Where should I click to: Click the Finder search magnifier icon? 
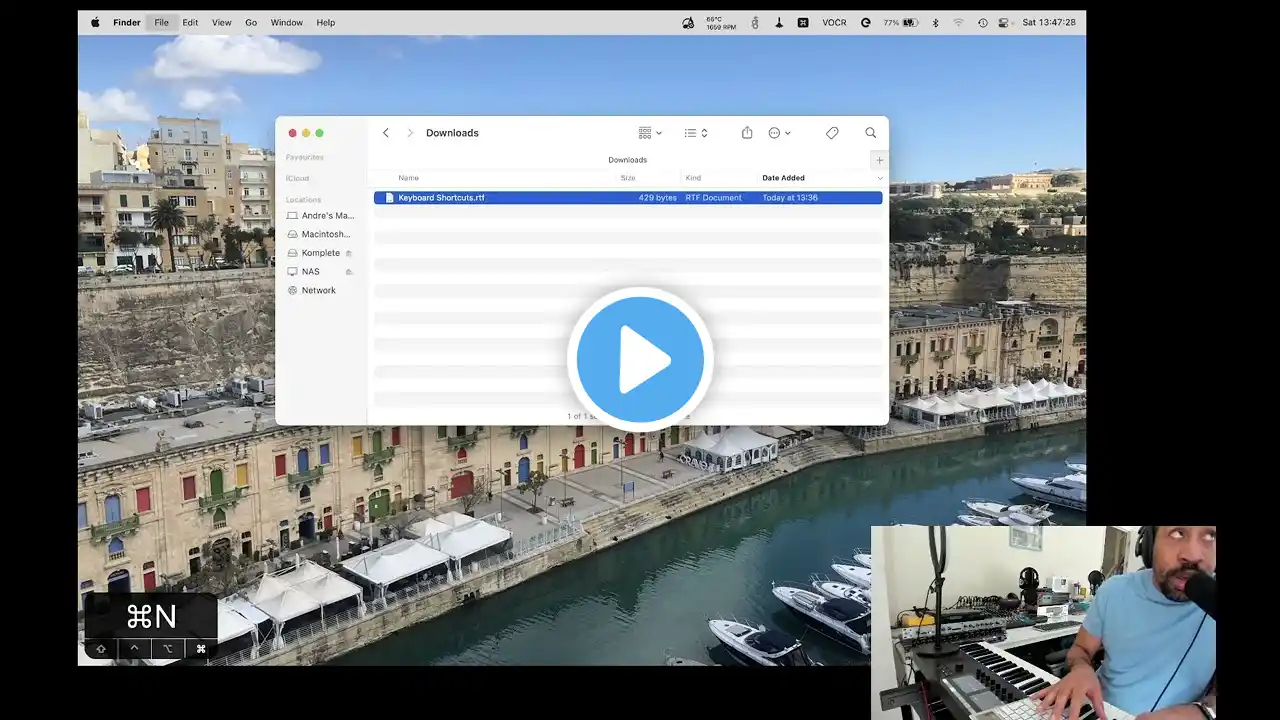click(870, 133)
